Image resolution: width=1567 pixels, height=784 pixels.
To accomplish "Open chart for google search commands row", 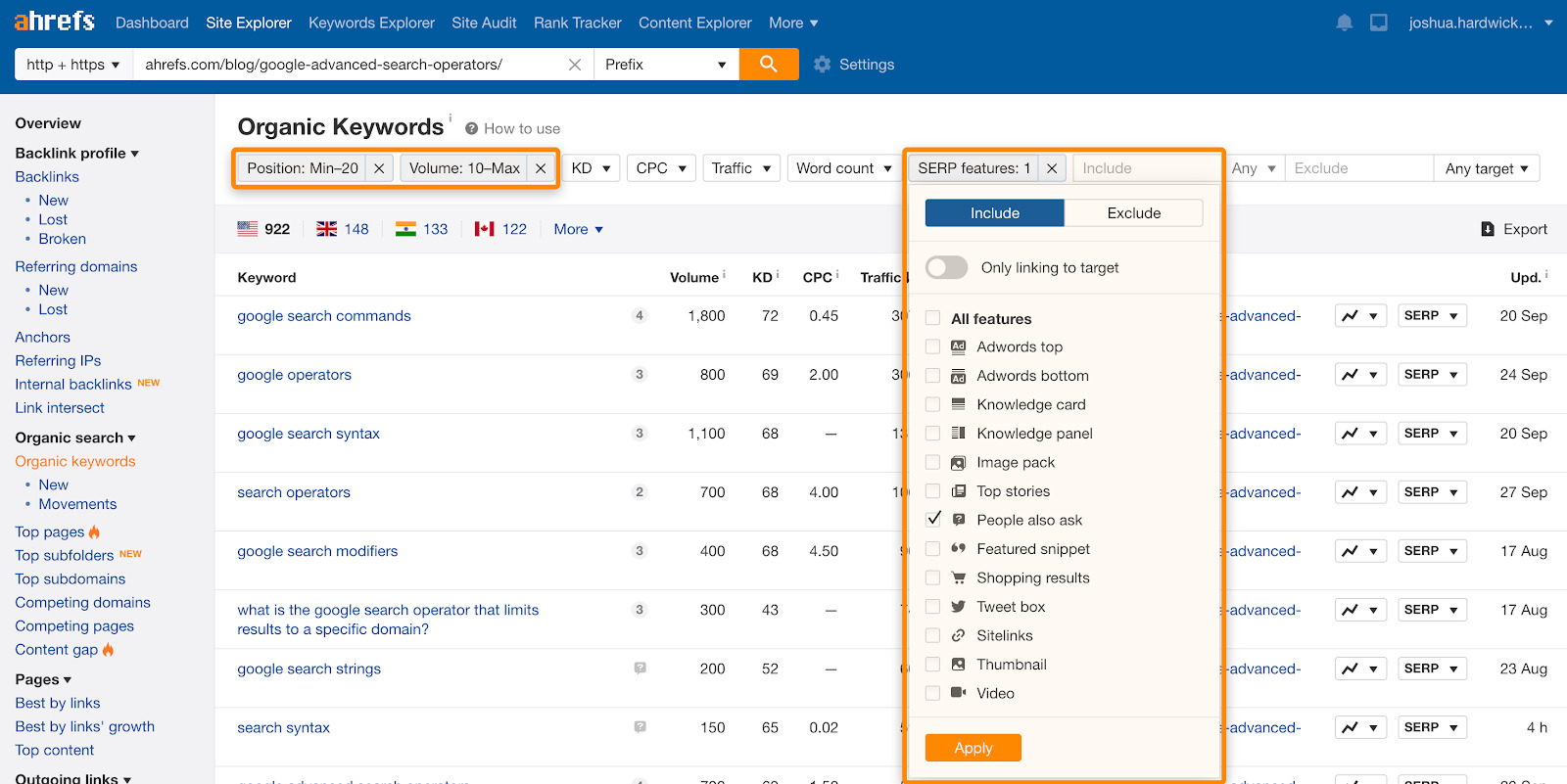I will click(x=1360, y=316).
